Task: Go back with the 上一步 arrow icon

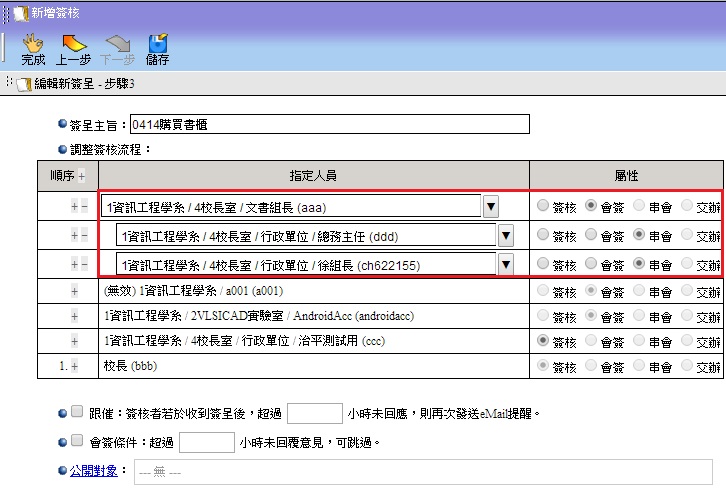Action: click(74, 43)
